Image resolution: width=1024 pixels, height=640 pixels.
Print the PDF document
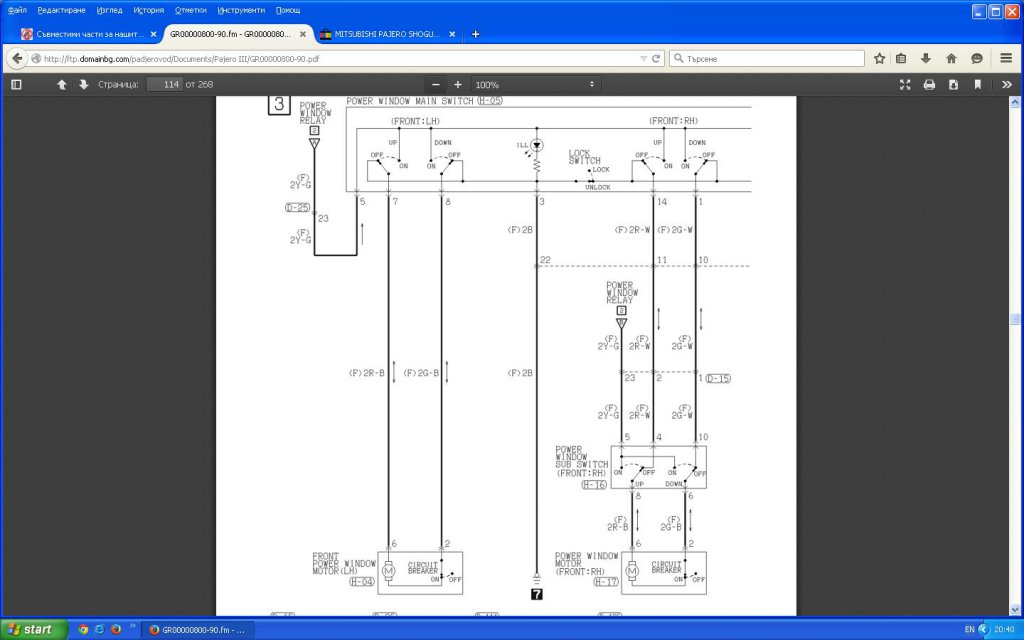coord(929,84)
